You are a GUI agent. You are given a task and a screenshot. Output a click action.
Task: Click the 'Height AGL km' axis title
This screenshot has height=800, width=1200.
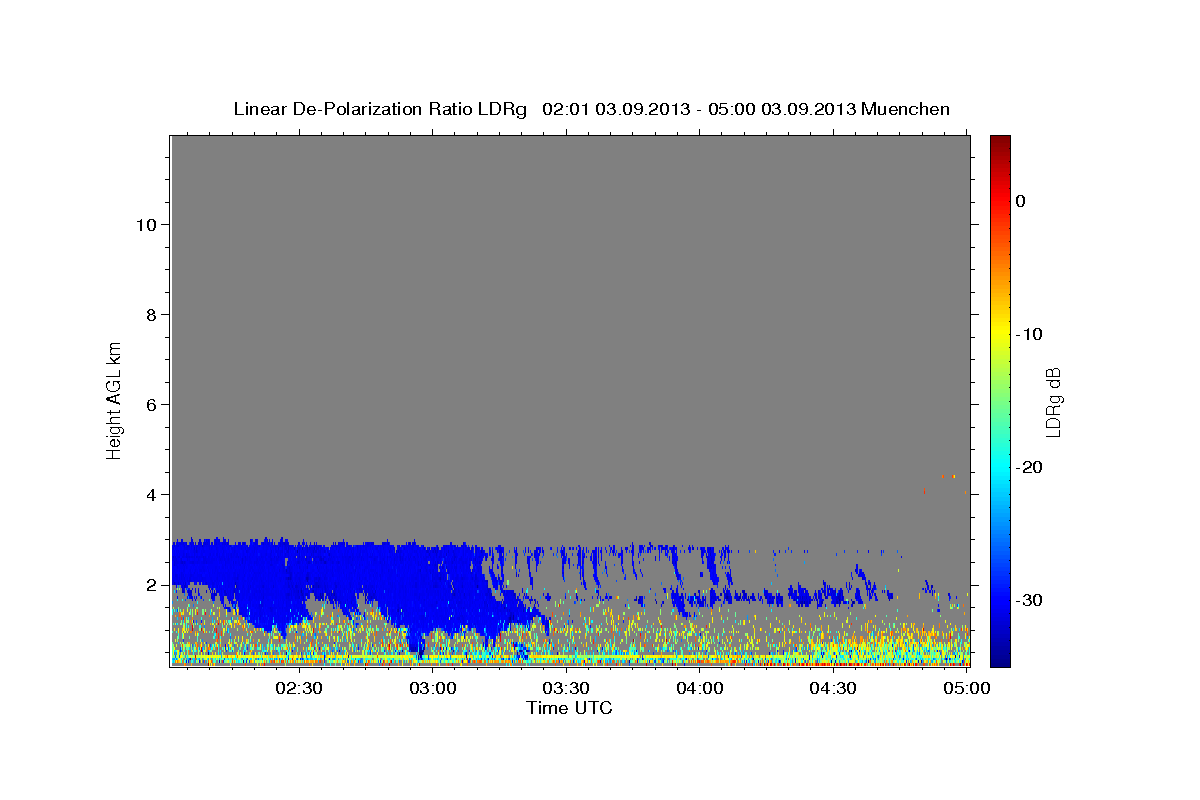[115, 399]
